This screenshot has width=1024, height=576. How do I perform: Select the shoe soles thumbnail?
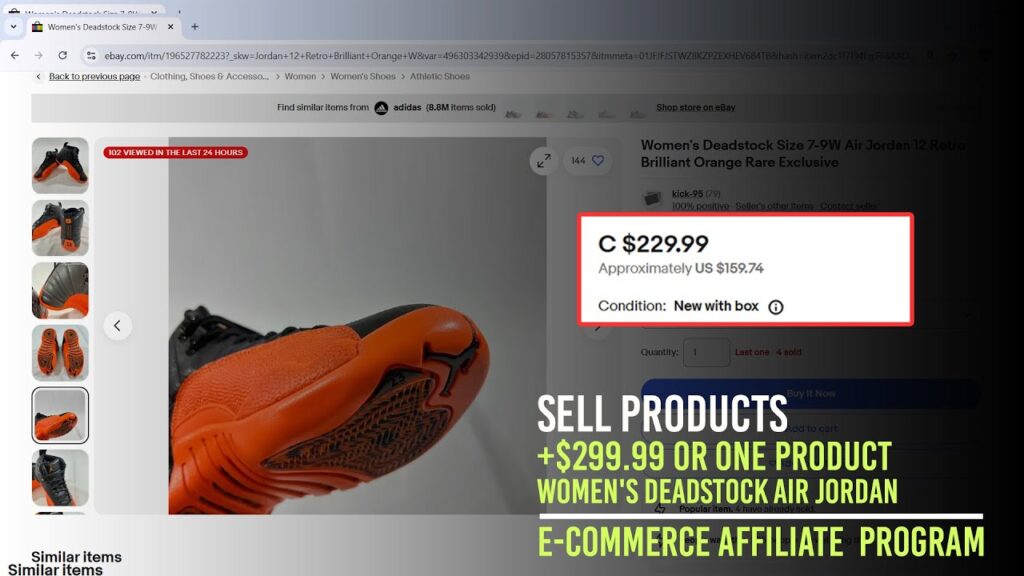pyautogui.click(x=60, y=353)
